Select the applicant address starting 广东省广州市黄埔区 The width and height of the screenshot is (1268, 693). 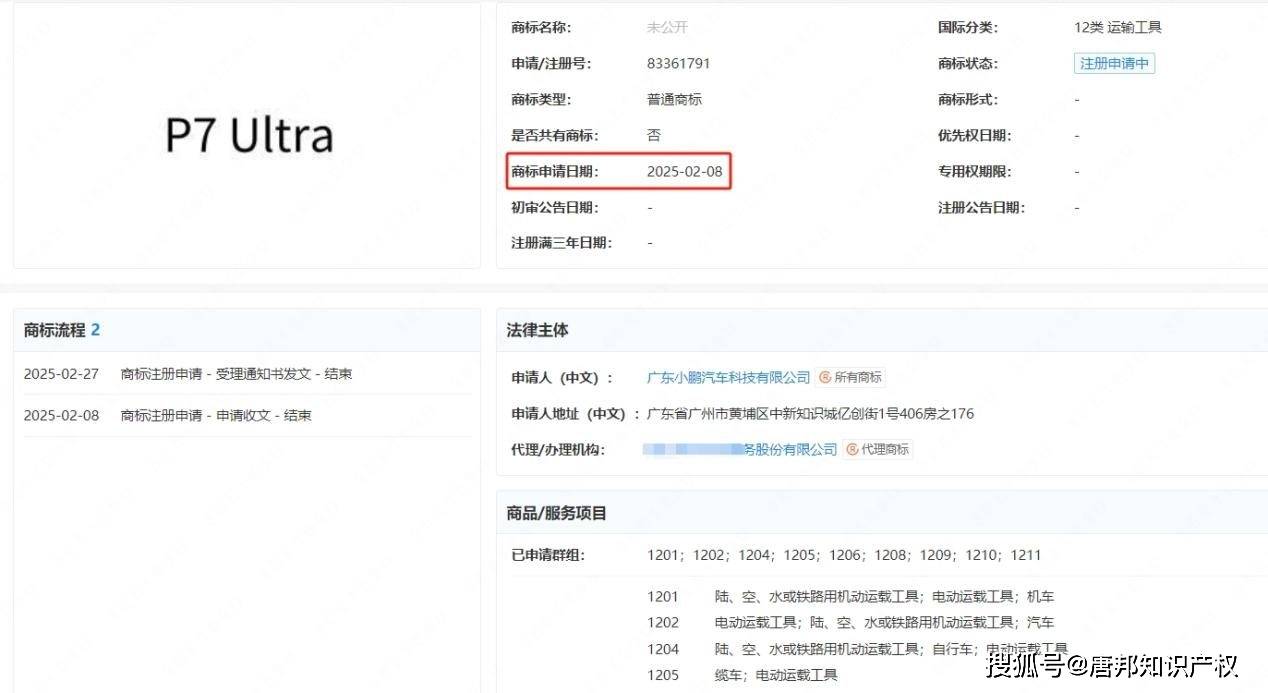(x=810, y=413)
